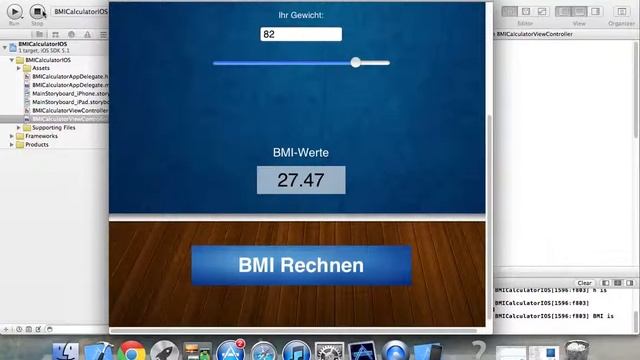Image resolution: width=640 pixels, height=360 pixels.
Task: Open the Organizer window
Action: pyautogui.click(x=621, y=11)
